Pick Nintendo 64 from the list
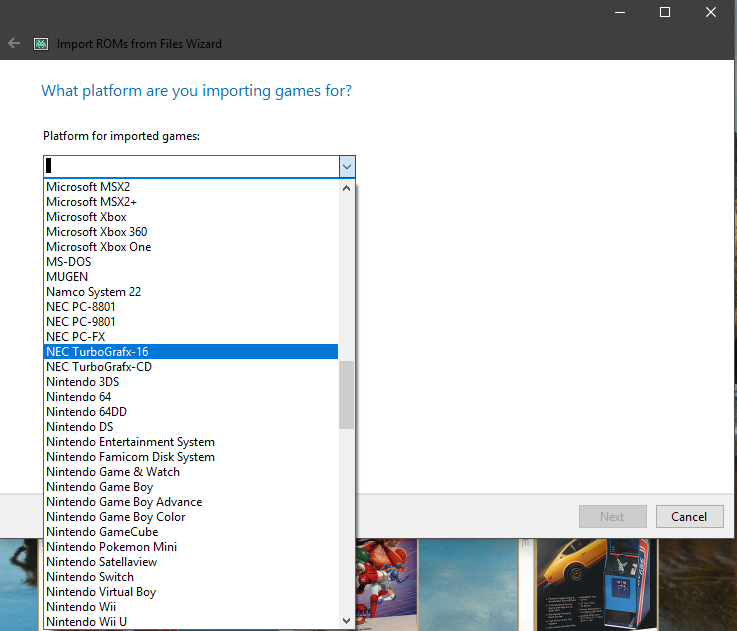 [x=191, y=397]
